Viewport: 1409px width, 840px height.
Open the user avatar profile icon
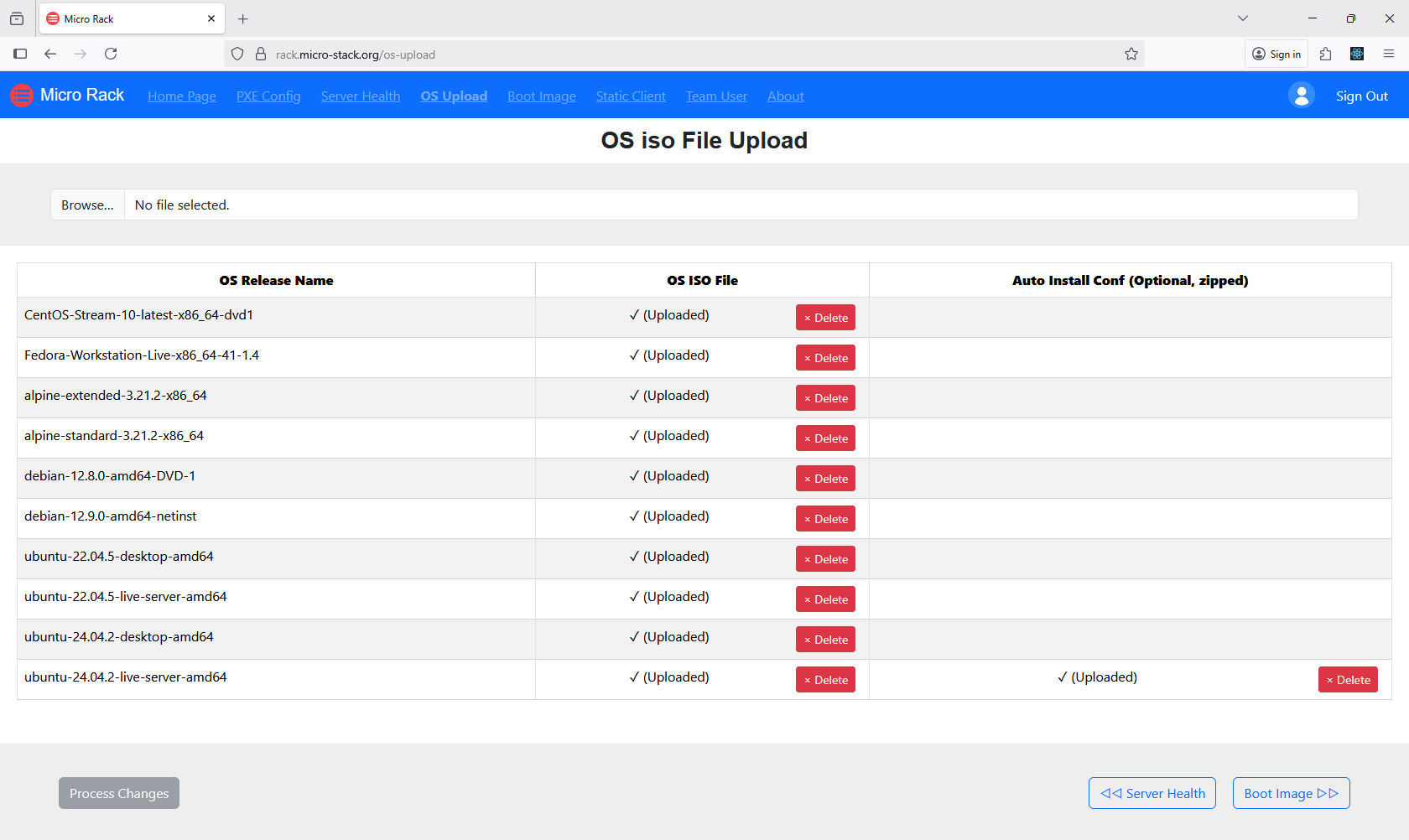tap(1301, 95)
